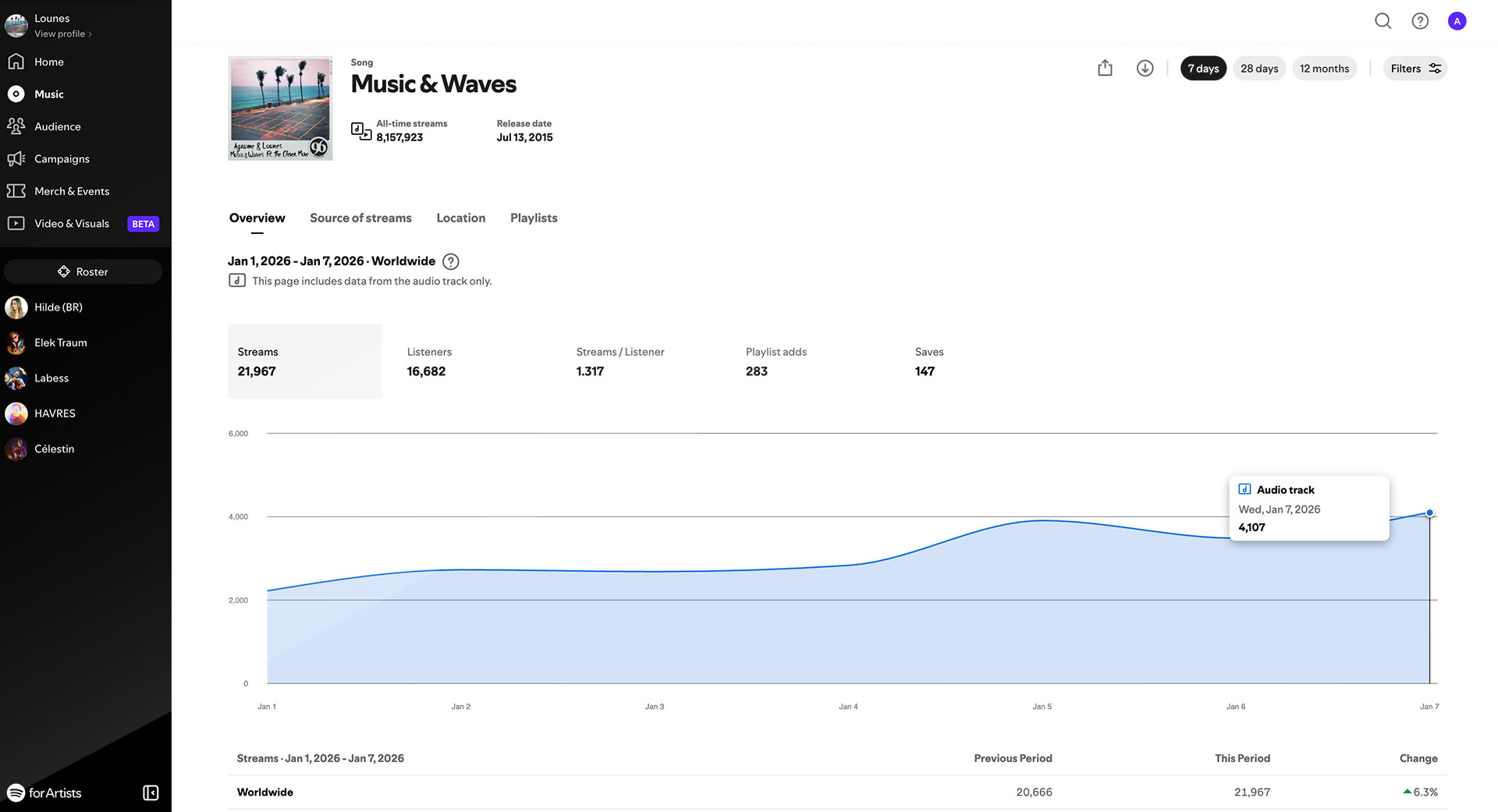The height and width of the screenshot is (812, 1498).
Task: Click the date range info help icon
Action: point(450,262)
